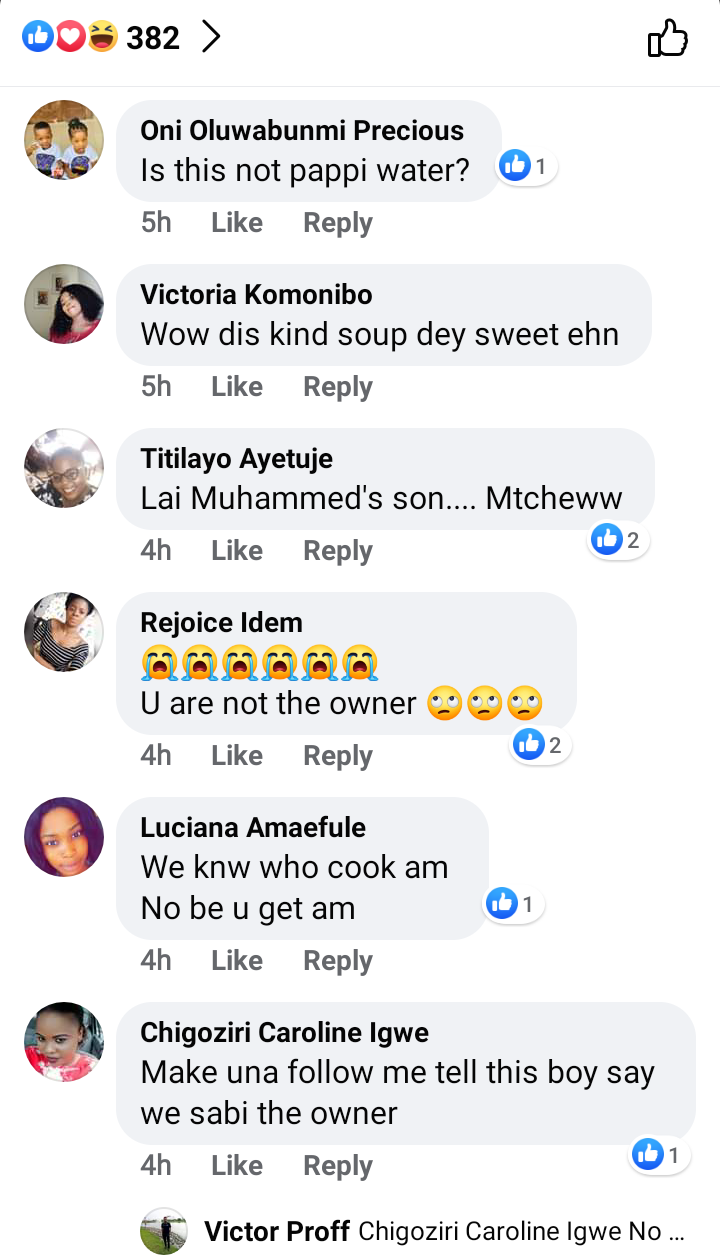Like Rejoice Idem's comment
The width and height of the screenshot is (720, 1256).
[237, 756]
